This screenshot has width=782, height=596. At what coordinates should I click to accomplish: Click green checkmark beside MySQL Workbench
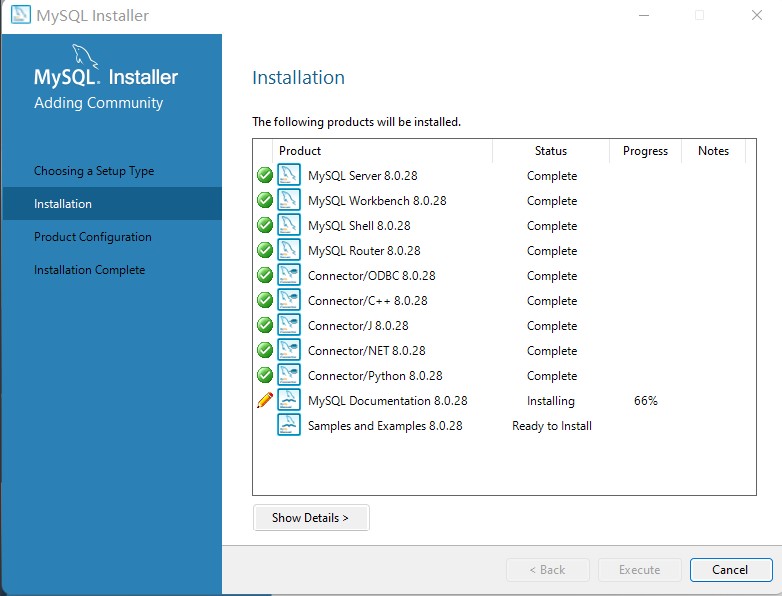click(265, 200)
